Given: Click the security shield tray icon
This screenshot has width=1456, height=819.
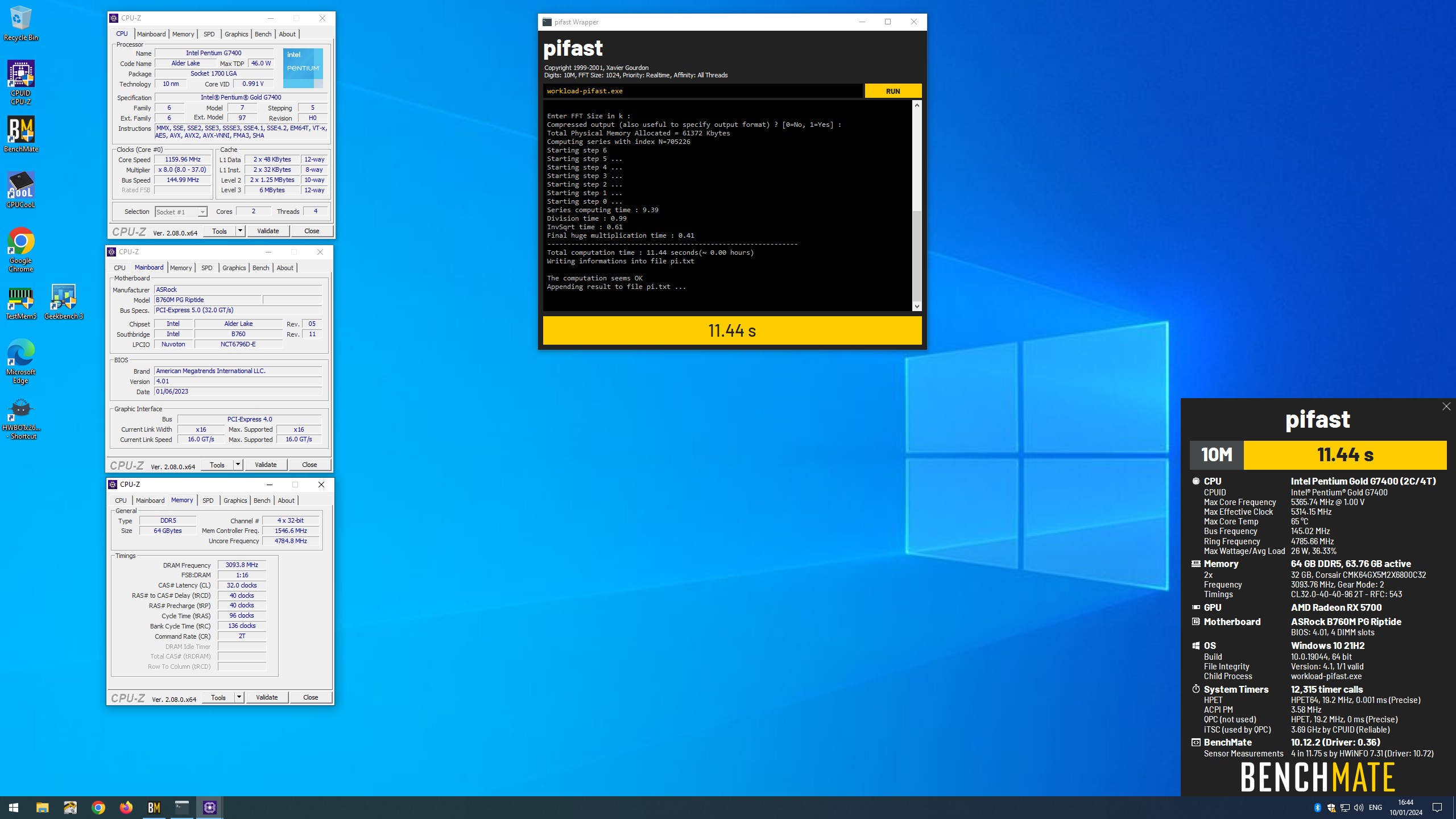Looking at the screenshot, I should [x=1331, y=808].
